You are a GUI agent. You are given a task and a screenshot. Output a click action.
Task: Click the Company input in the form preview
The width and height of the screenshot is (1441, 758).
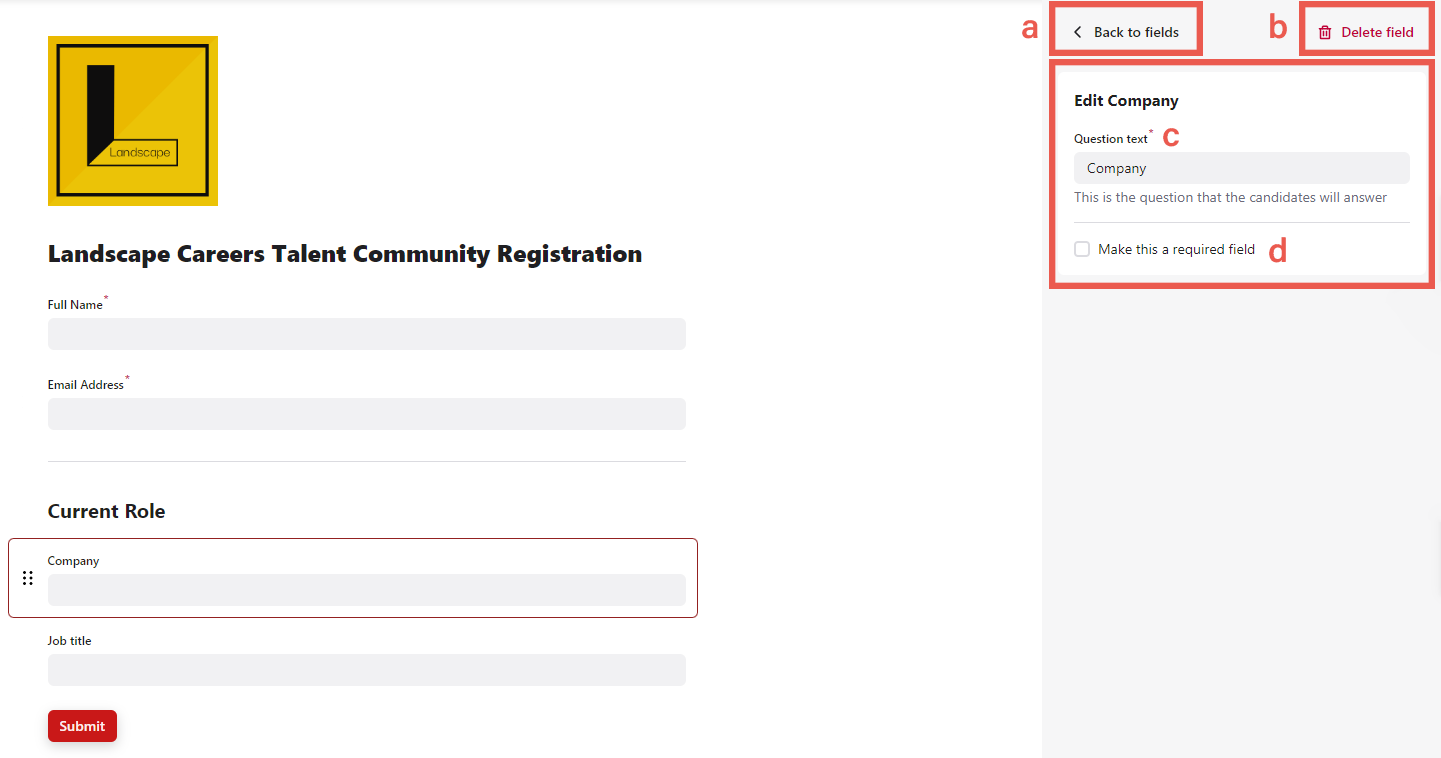(x=367, y=590)
